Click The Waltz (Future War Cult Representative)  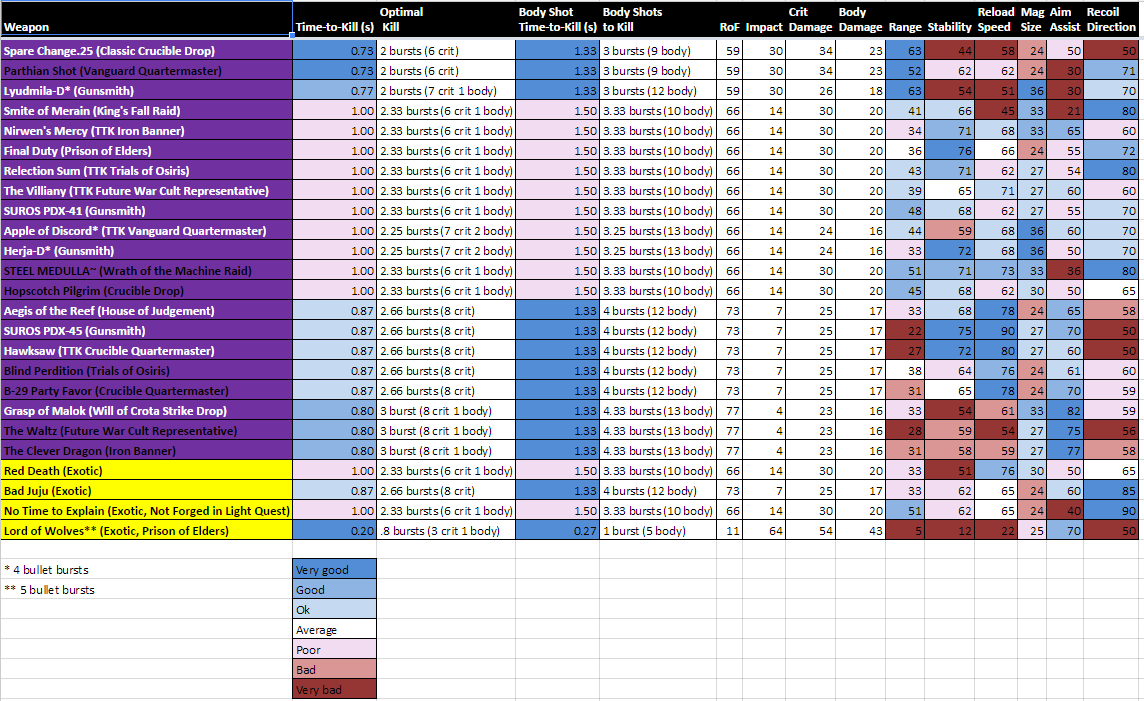[147, 430]
